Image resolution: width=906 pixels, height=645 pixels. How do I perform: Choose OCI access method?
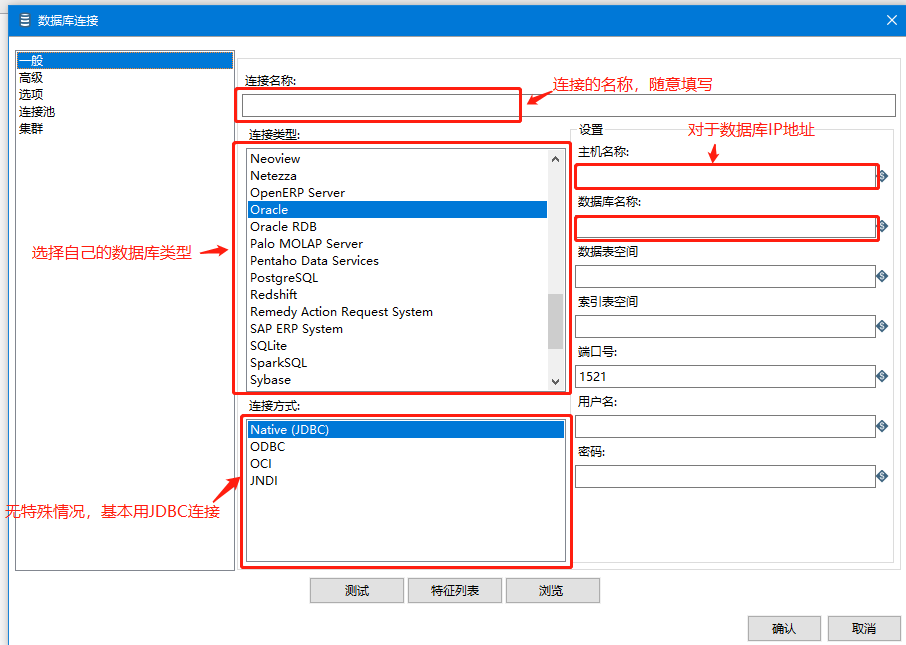coord(406,464)
